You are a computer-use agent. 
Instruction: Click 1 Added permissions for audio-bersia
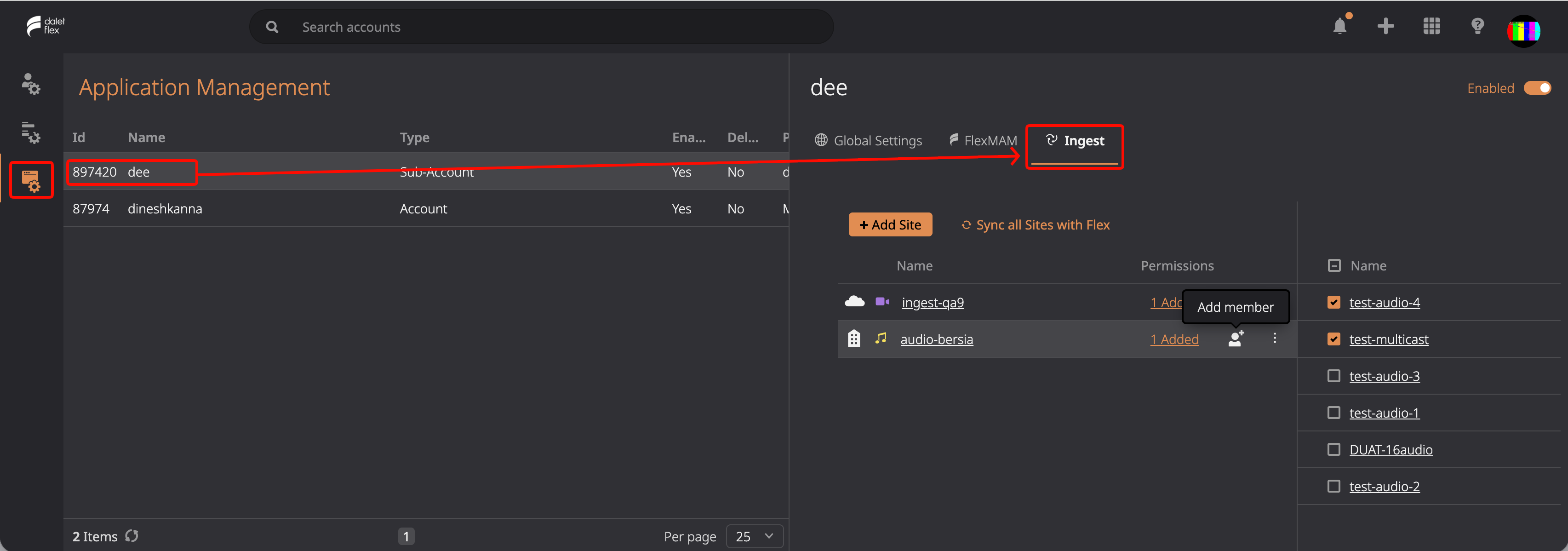click(x=1174, y=339)
